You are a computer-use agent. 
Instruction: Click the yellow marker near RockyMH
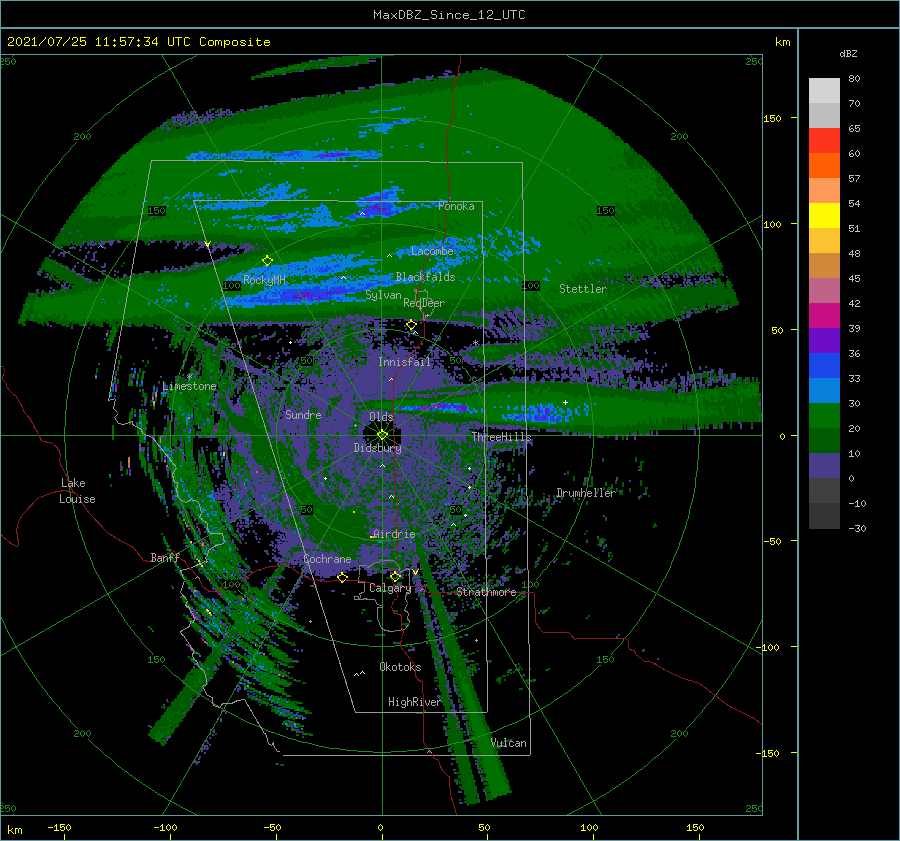click(x=267, y=261)
